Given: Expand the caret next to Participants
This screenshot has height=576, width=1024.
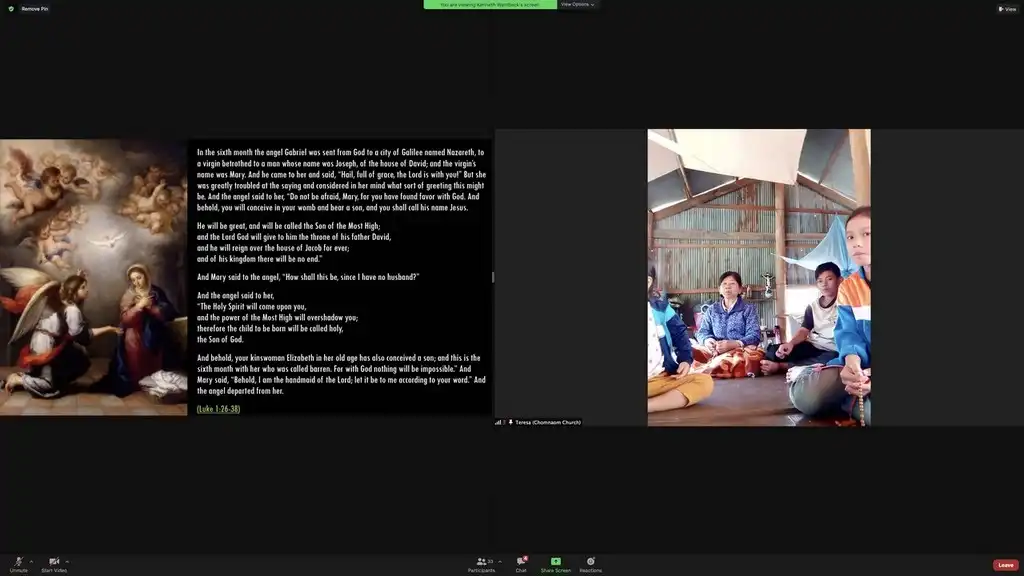Looking at the screenshot, I should (x=500, y=562).
